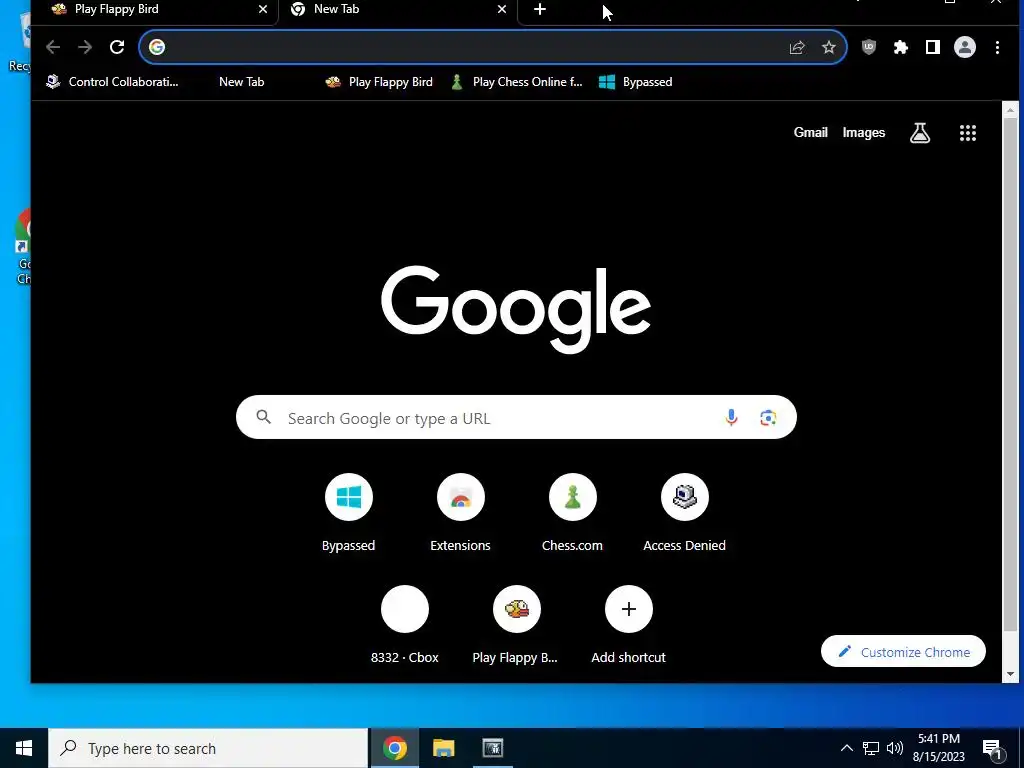Open the volume control in system tray
The height and width of the screenshot is (768, 1024).
[x=895, y=748]
